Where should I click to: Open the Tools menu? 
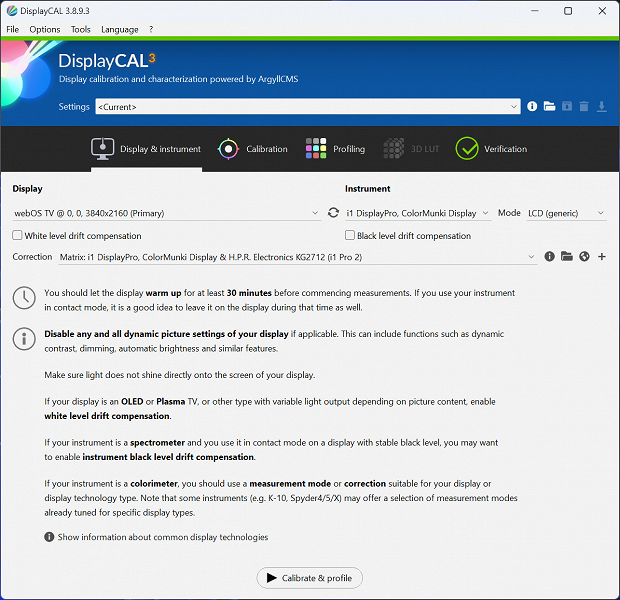click(81, 29)
